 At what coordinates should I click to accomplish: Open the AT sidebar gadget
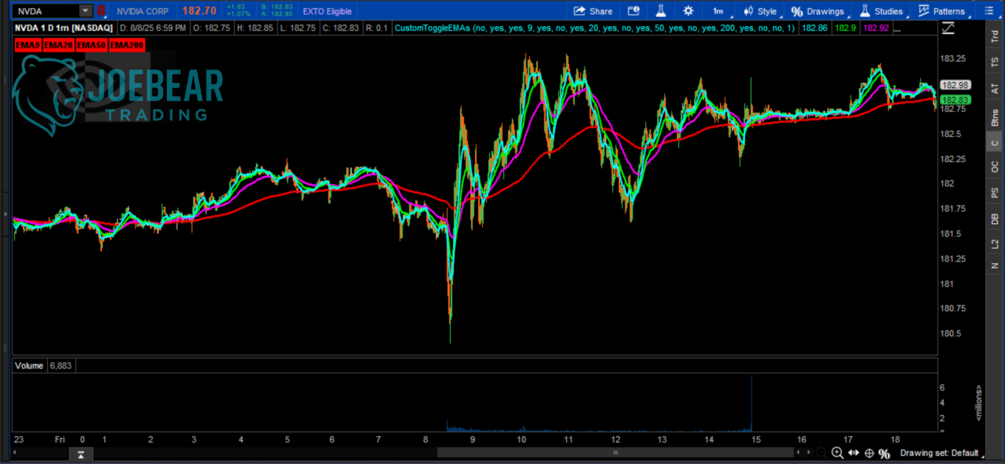pos(995,88)
